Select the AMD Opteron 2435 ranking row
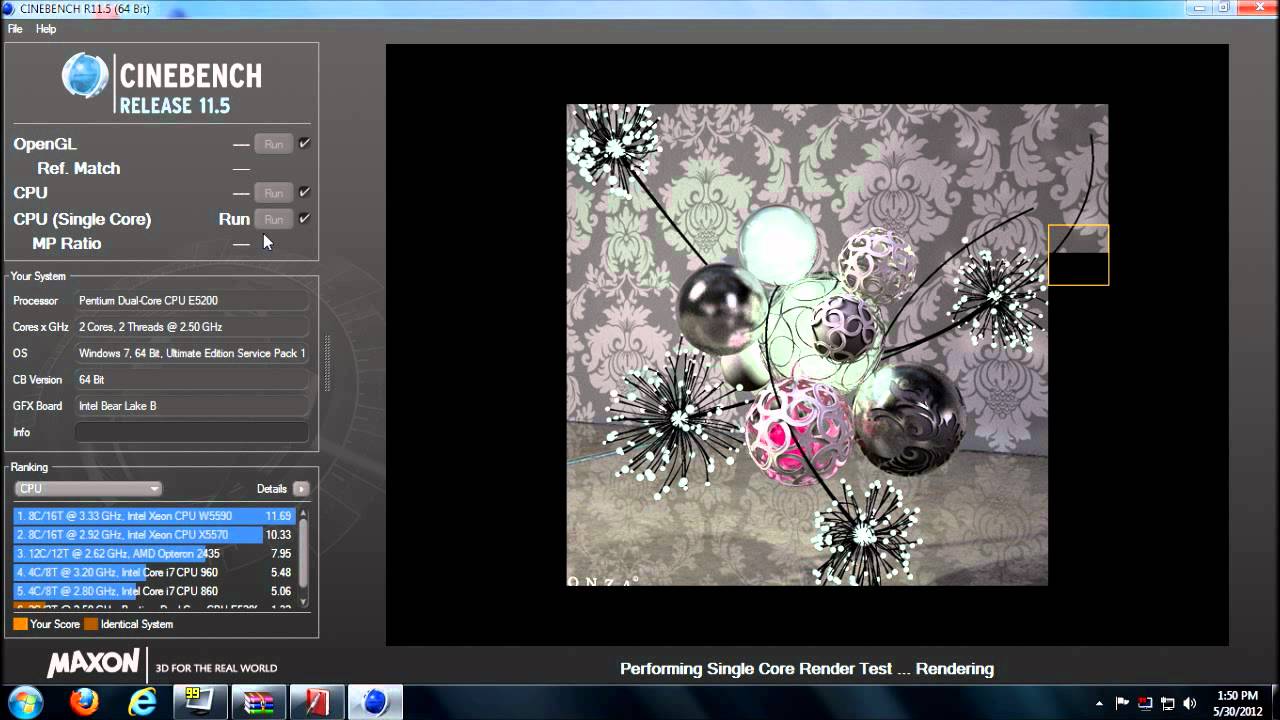Viewport: 1280px width, 720px height. pyautogui.click(x=154, y=554)
